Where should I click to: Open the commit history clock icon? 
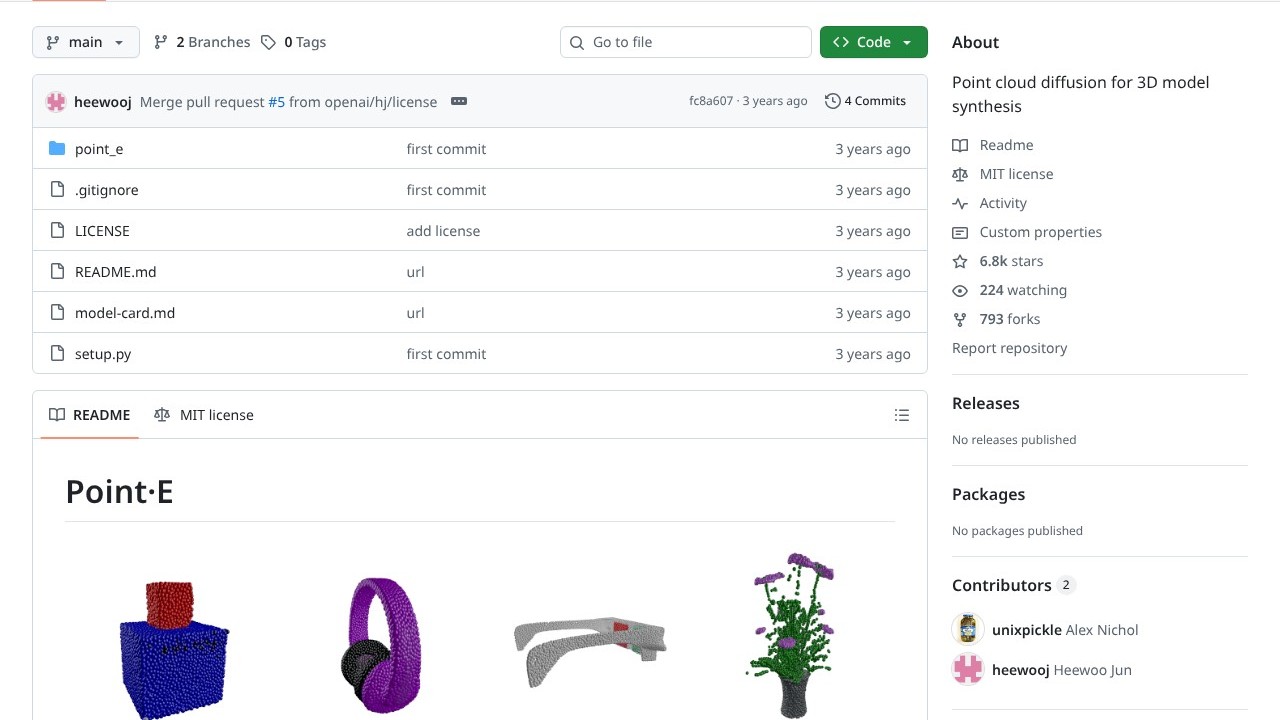832,101
